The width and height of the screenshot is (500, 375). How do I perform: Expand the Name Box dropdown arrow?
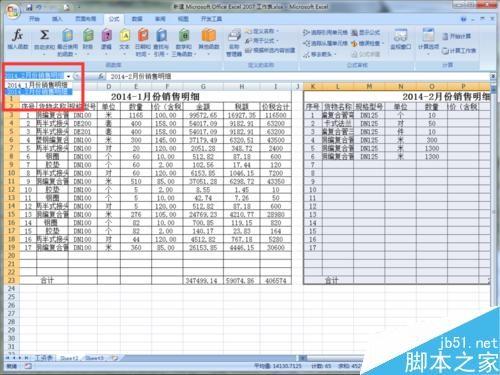68,76
